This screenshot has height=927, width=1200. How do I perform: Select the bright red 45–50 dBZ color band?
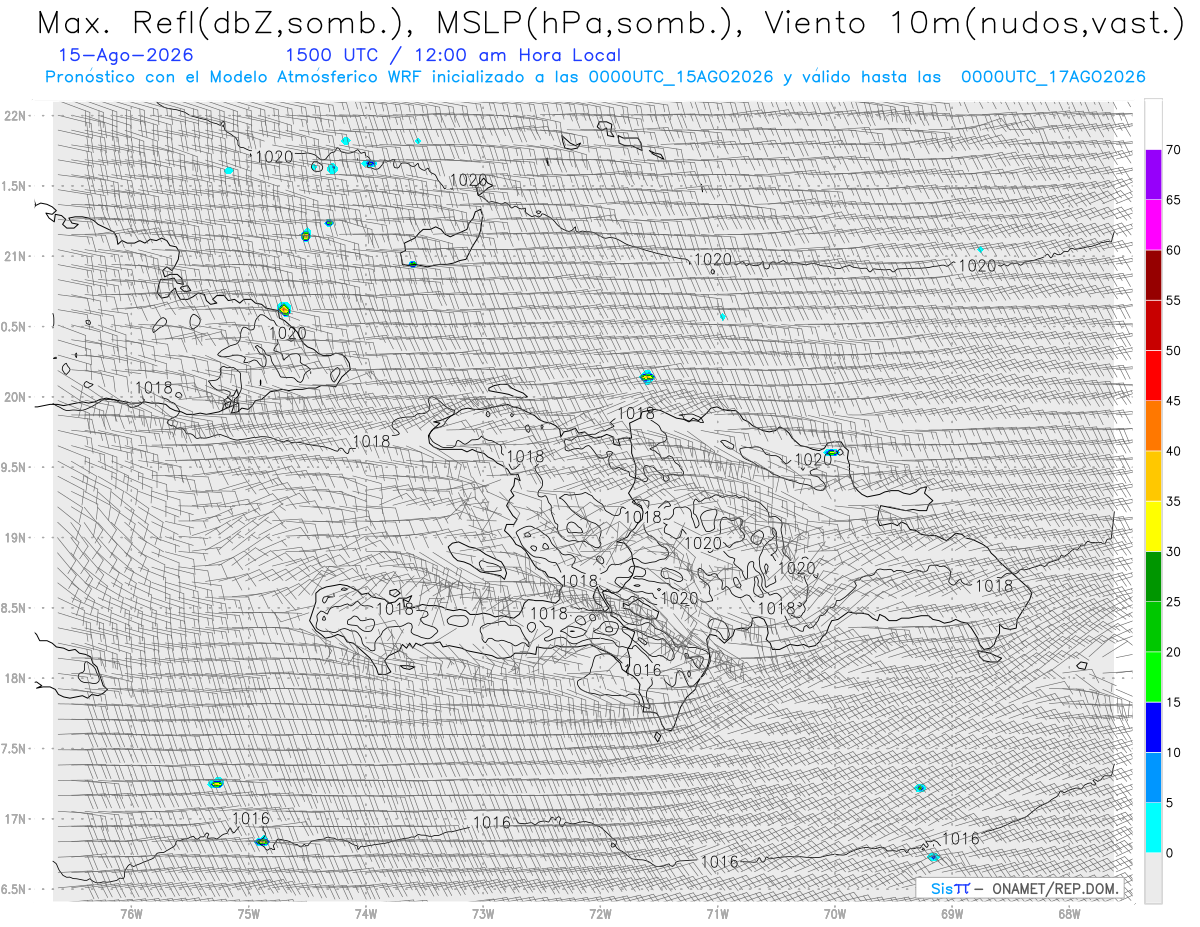[x=1153, y=376]
